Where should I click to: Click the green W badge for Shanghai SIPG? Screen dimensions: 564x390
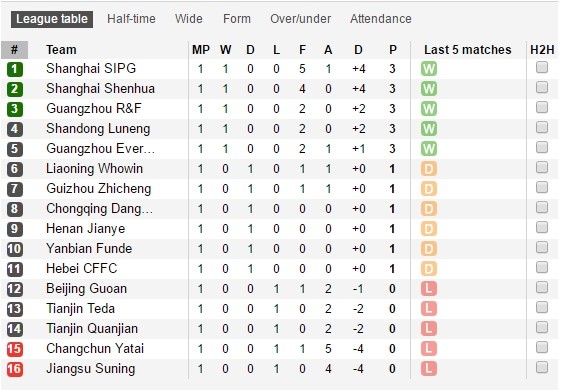[429, 69]
